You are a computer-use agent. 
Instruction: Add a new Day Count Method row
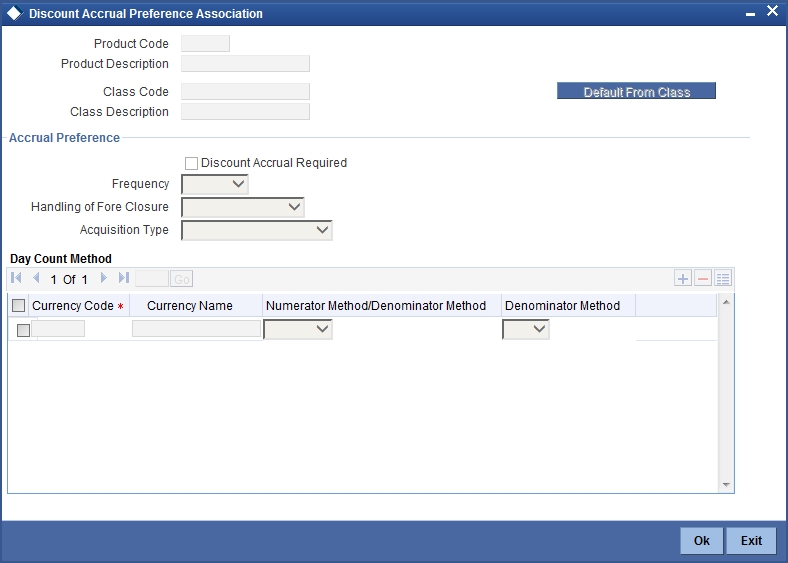coord(682,278)
